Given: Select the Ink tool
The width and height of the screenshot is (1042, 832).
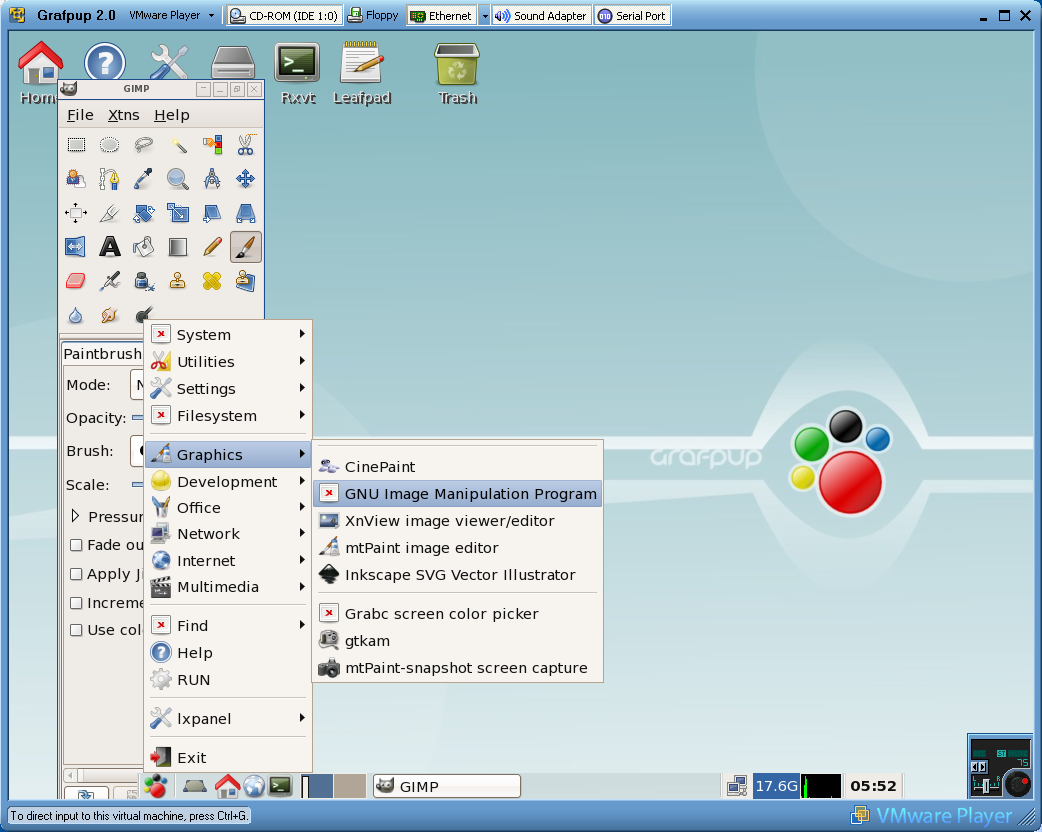Looking at the screenshot, I should tap(144, 281).
